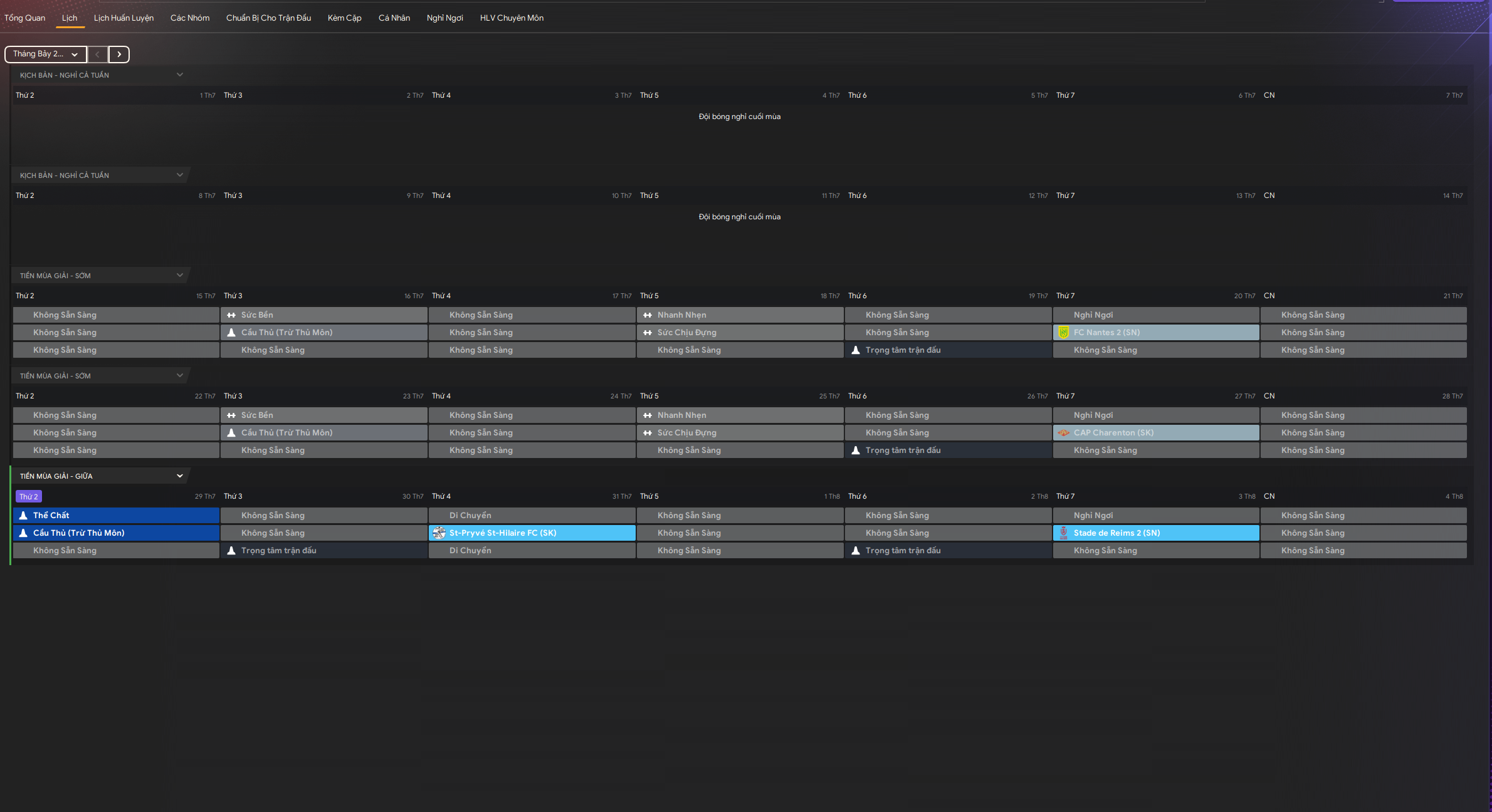Click dumbbell icon on Nhanh Nhẹn 18 Th7

[648, 315]
